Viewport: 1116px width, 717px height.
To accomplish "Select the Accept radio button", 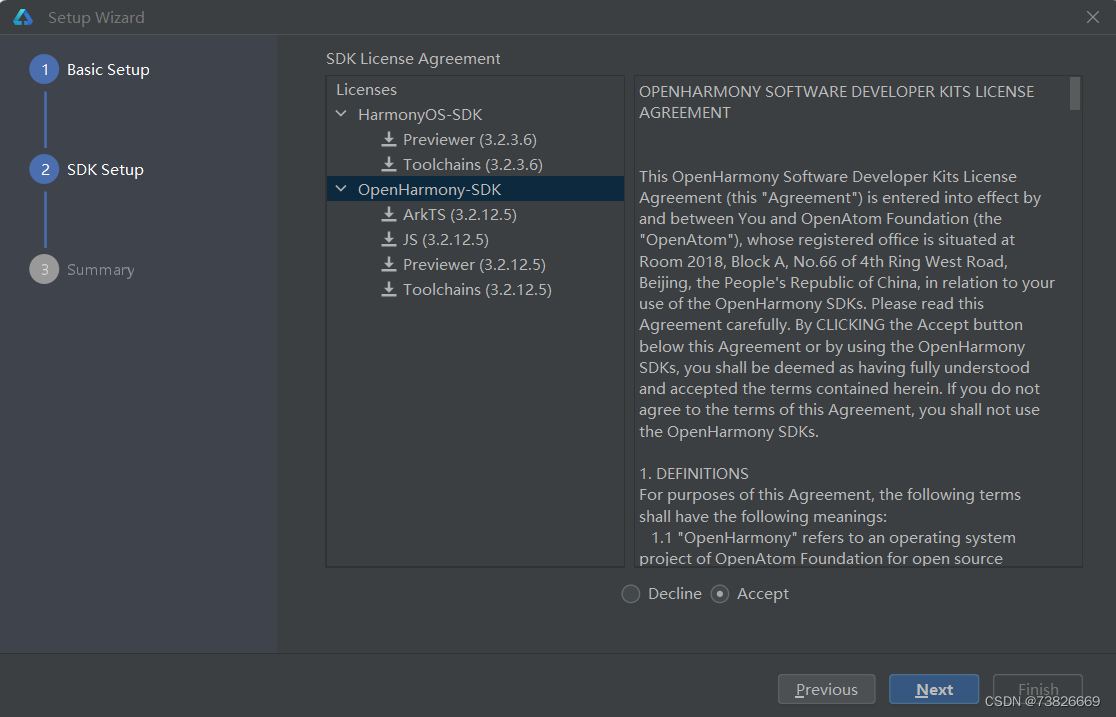I will 720,594.
